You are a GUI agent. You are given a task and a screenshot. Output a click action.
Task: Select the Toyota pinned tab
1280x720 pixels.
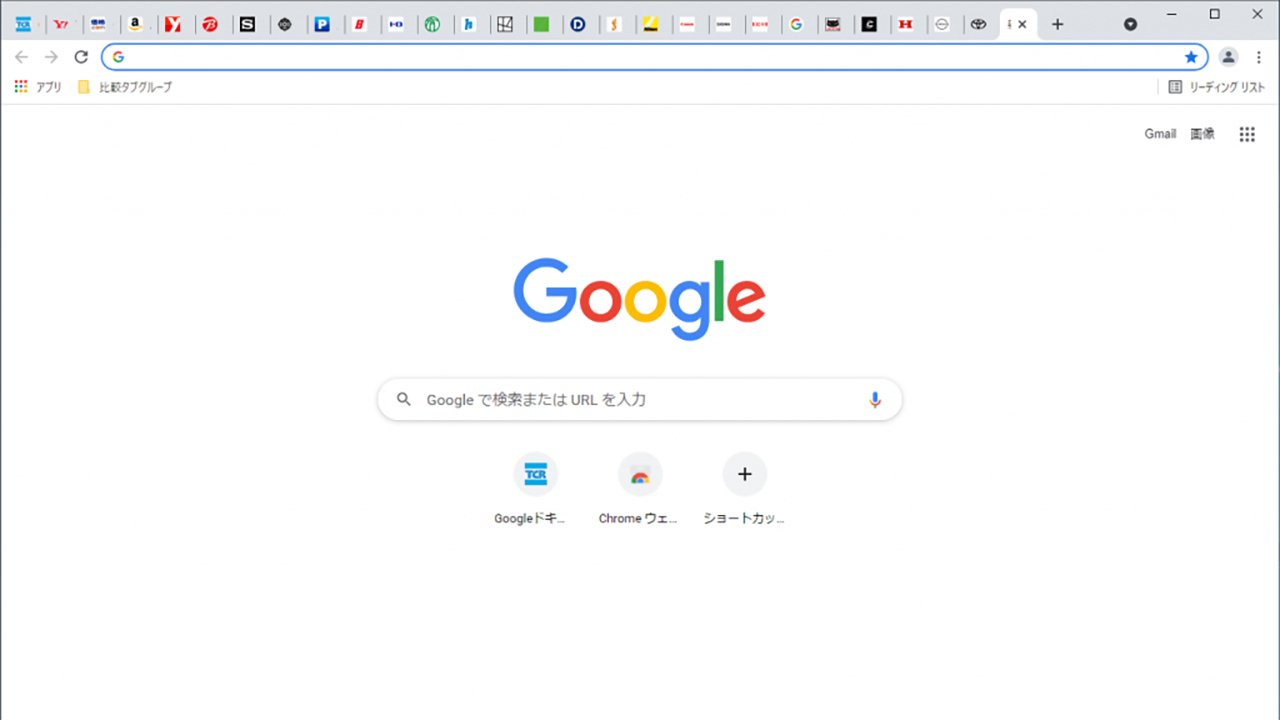(978, 23)
